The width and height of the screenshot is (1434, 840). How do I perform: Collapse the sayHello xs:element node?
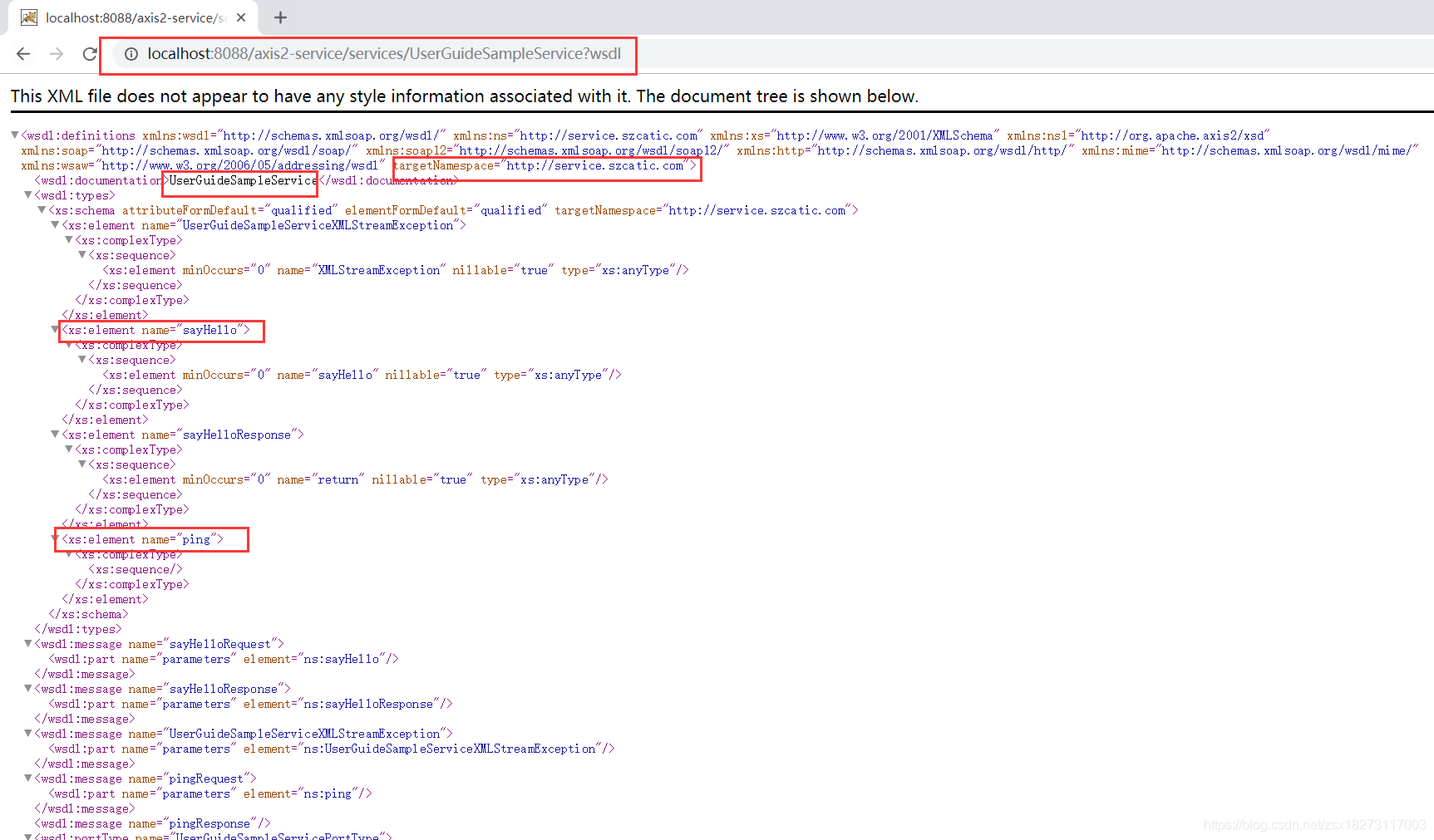(x=55, y=329)
